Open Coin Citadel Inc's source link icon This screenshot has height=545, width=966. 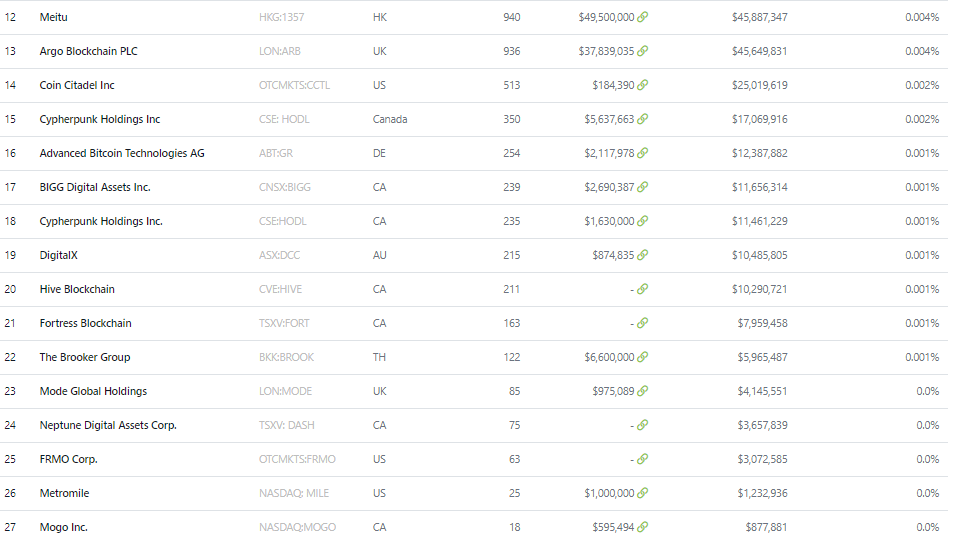click(642, 85)
